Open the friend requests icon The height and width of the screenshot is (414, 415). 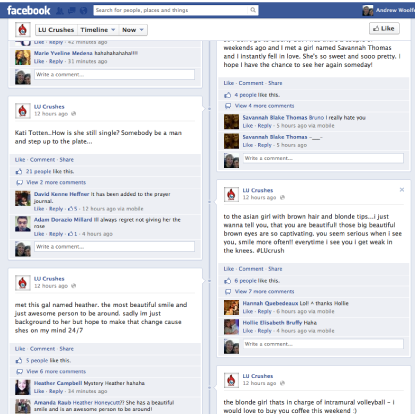click(60, 11)
